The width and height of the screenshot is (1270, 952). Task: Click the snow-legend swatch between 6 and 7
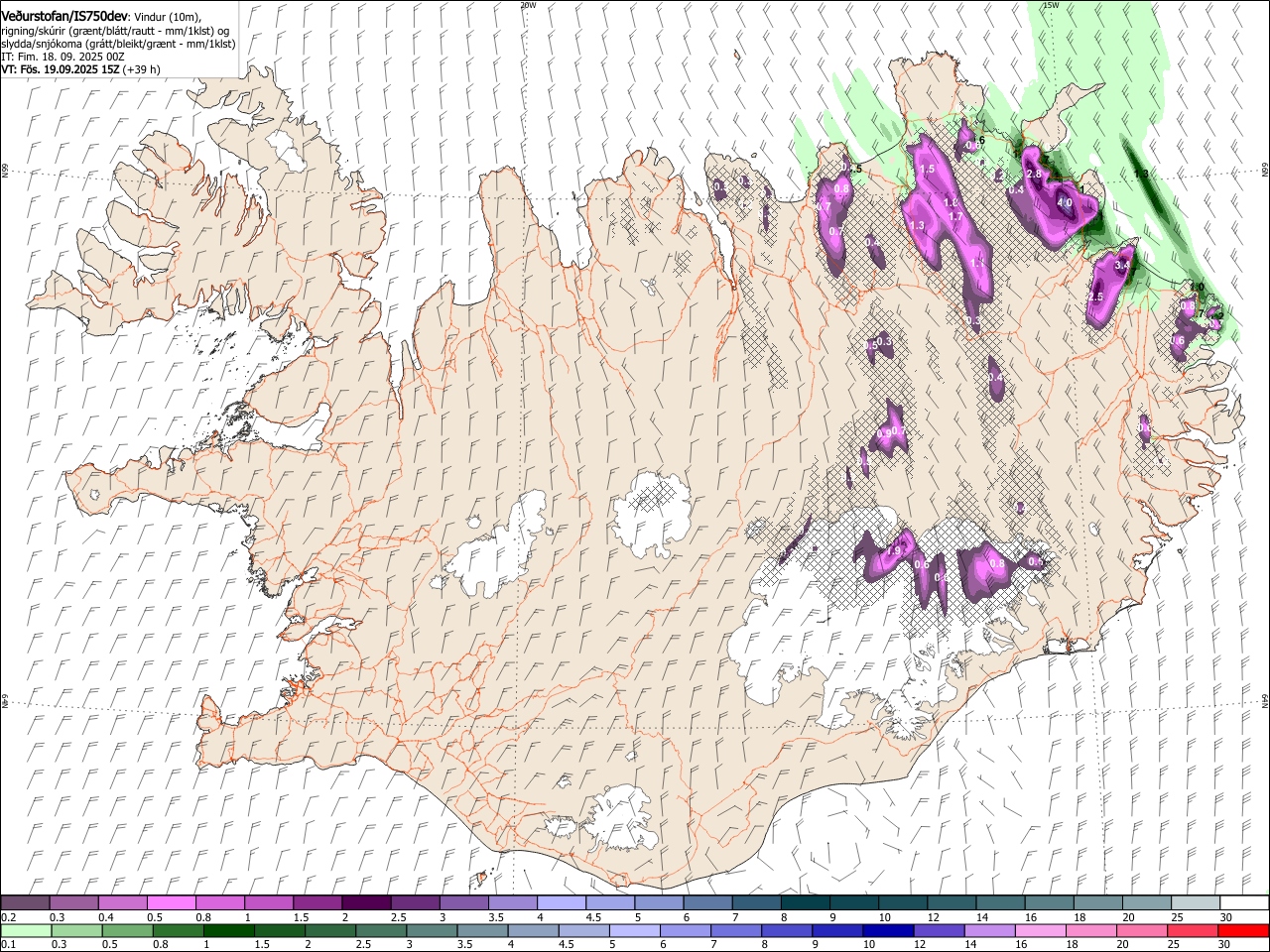pos(707,903)
